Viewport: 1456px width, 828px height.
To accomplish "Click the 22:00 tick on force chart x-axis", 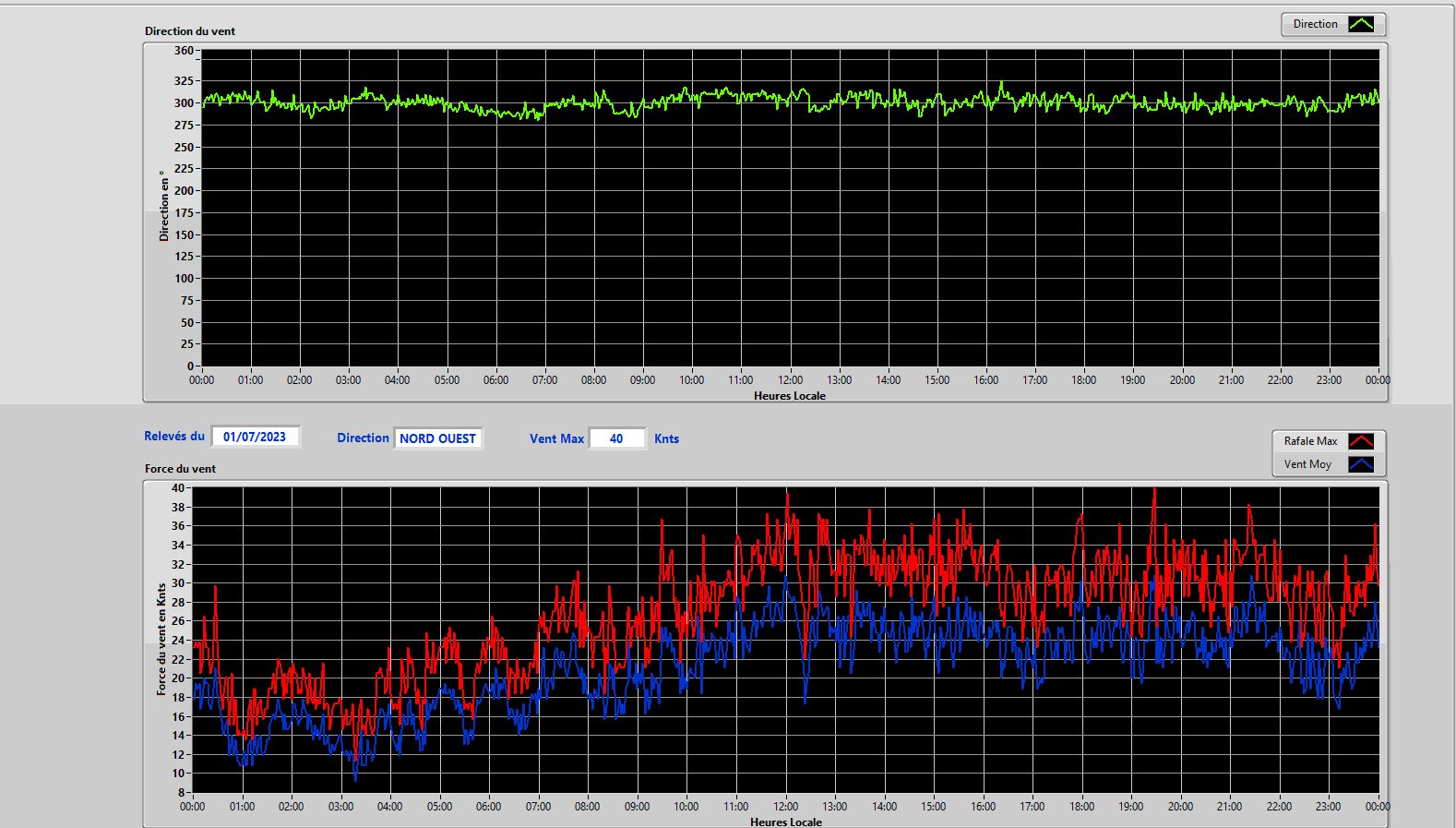I will coord(1279,807).
